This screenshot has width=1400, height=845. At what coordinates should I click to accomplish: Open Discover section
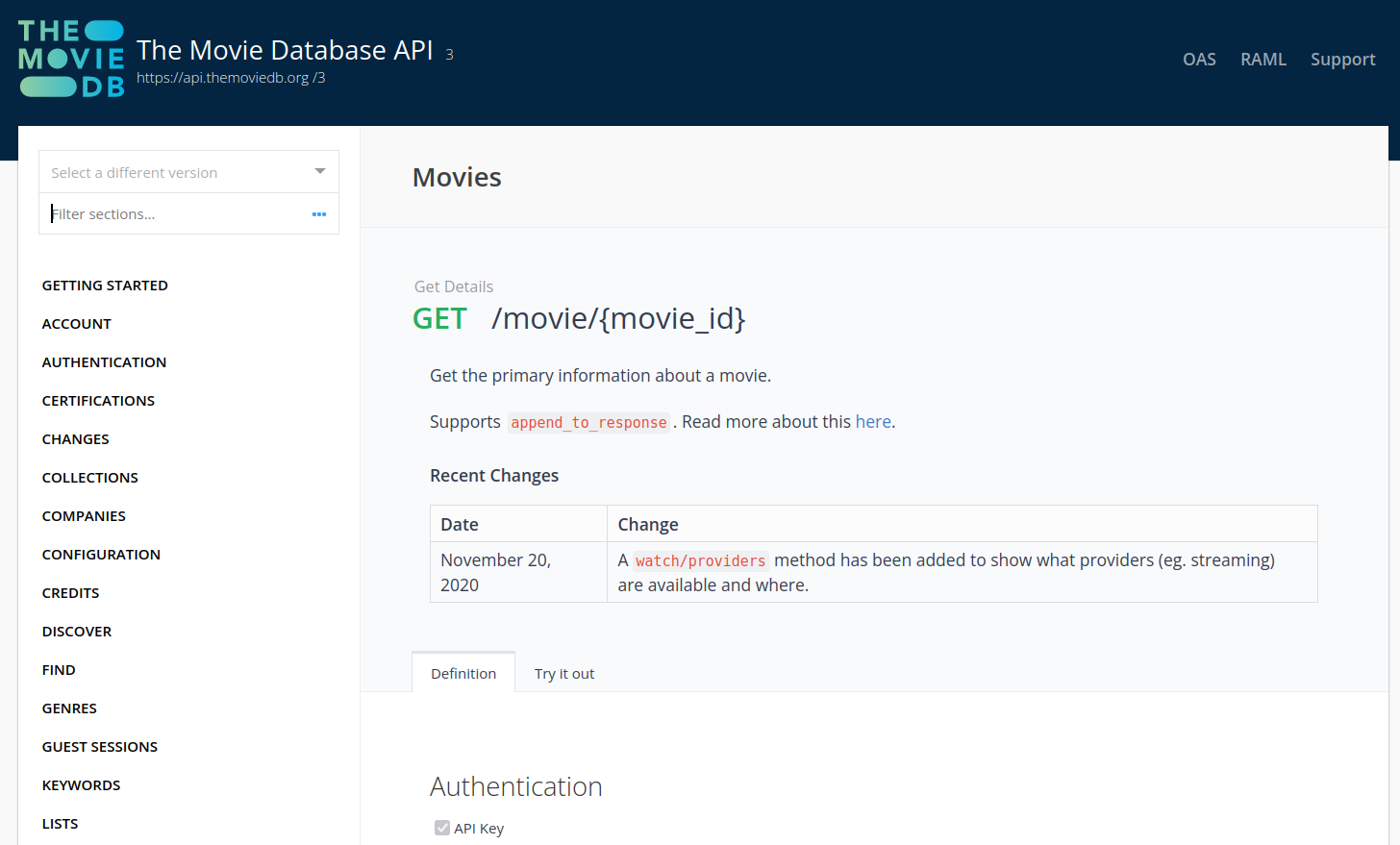(77, 632)
